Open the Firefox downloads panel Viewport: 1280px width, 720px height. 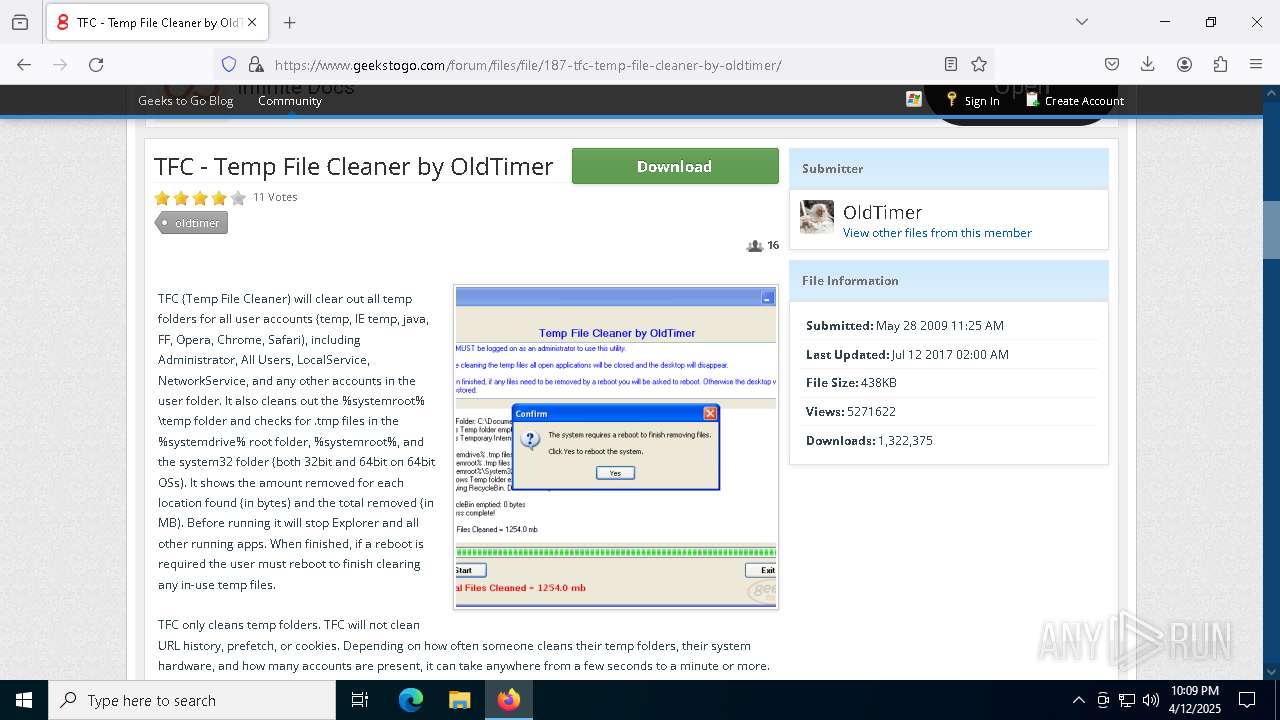[x=1148, y=64]
